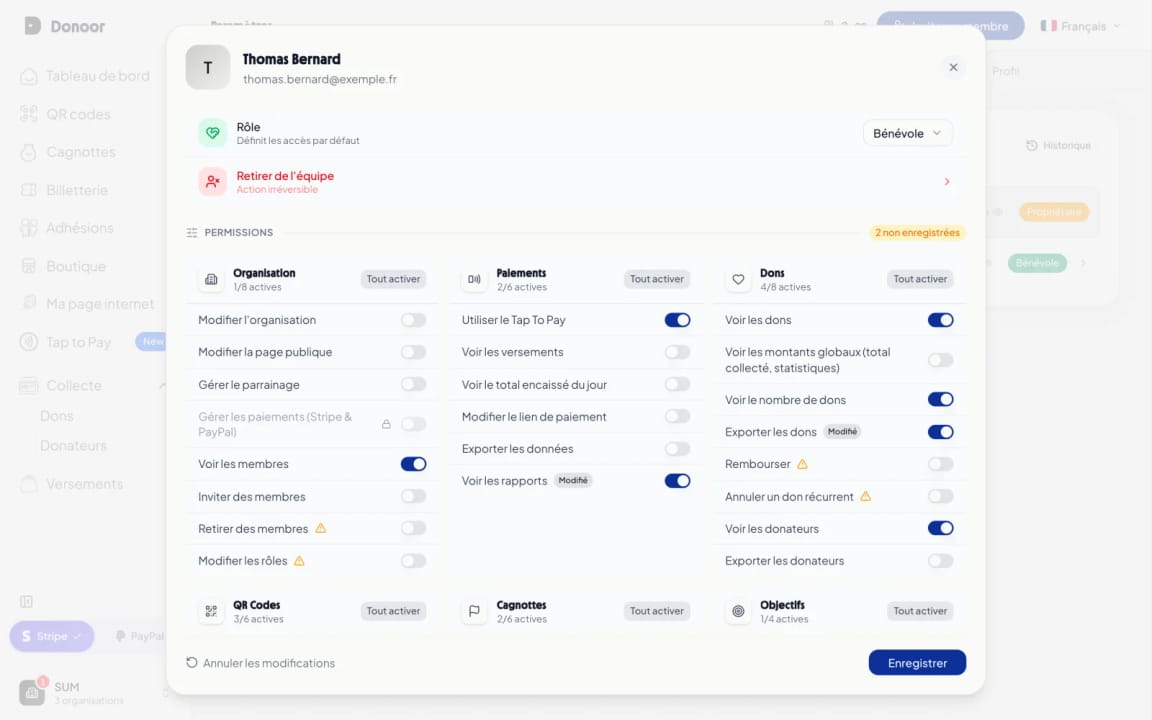Click warning icon beside Retirer des membres
The width and height of the screenshot is (1152, 720).
pos(320,528)
